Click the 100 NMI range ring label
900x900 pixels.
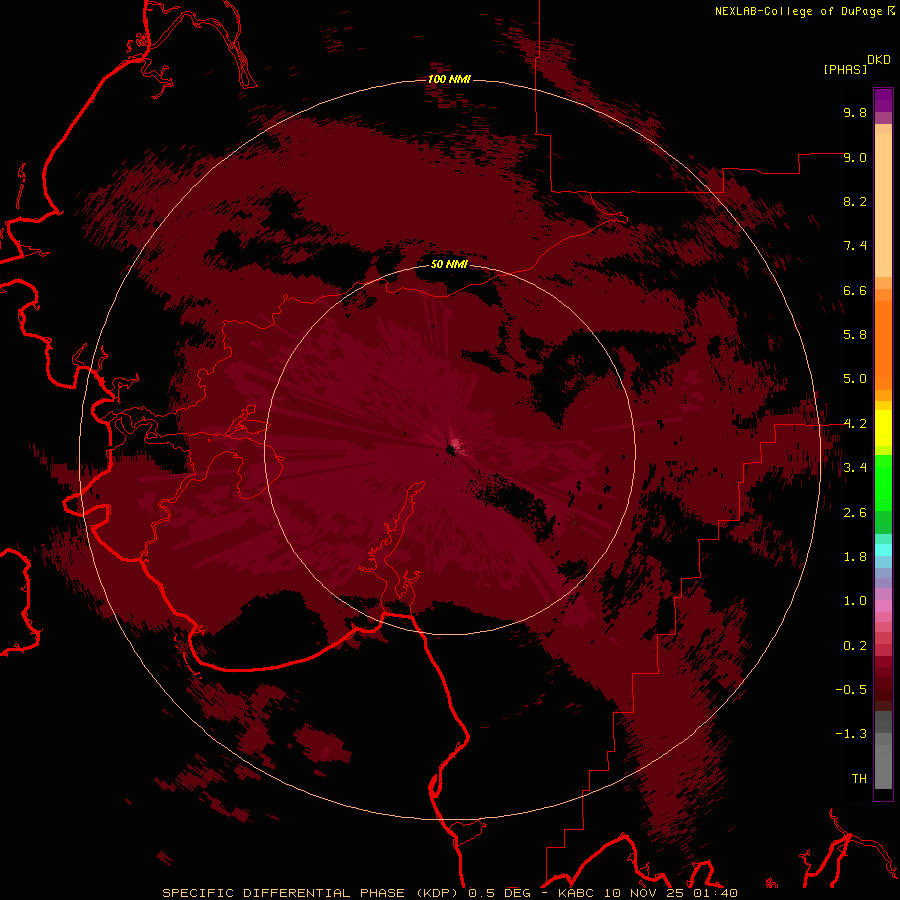(449, 79)
